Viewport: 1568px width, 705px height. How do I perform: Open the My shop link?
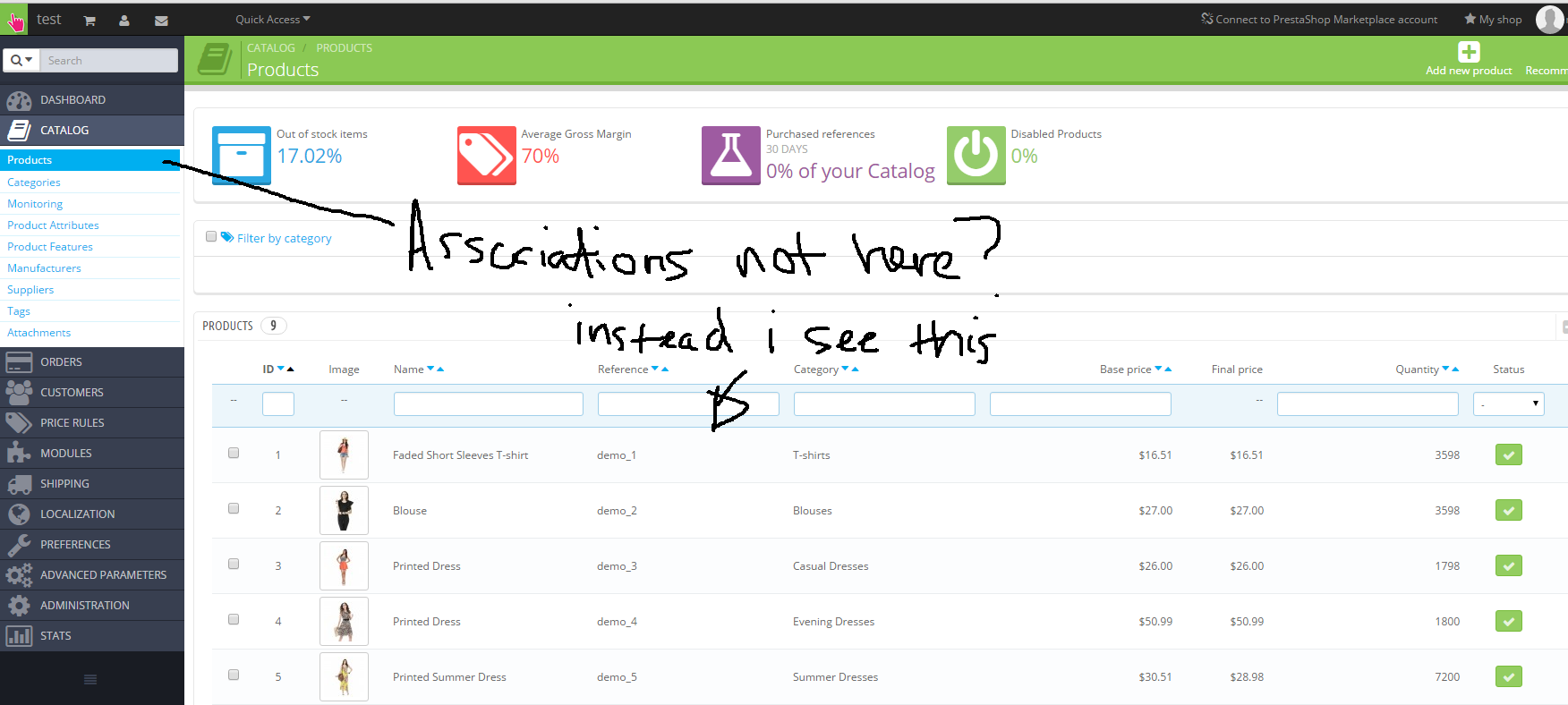(1493, 20)
